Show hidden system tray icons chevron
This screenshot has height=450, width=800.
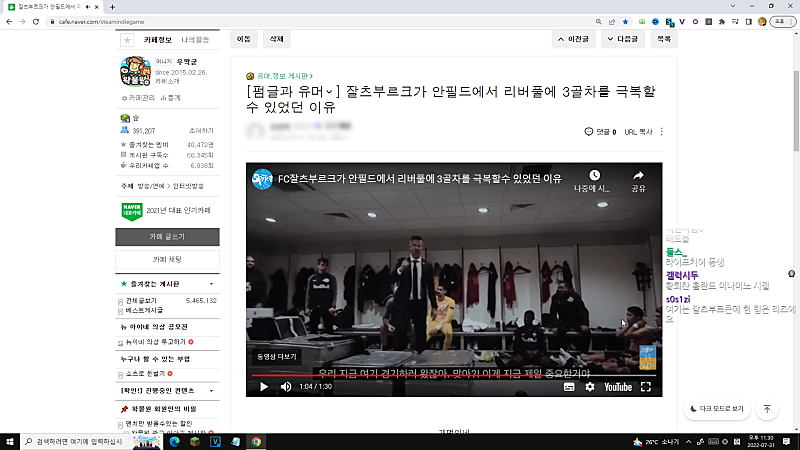pos(689,442)
